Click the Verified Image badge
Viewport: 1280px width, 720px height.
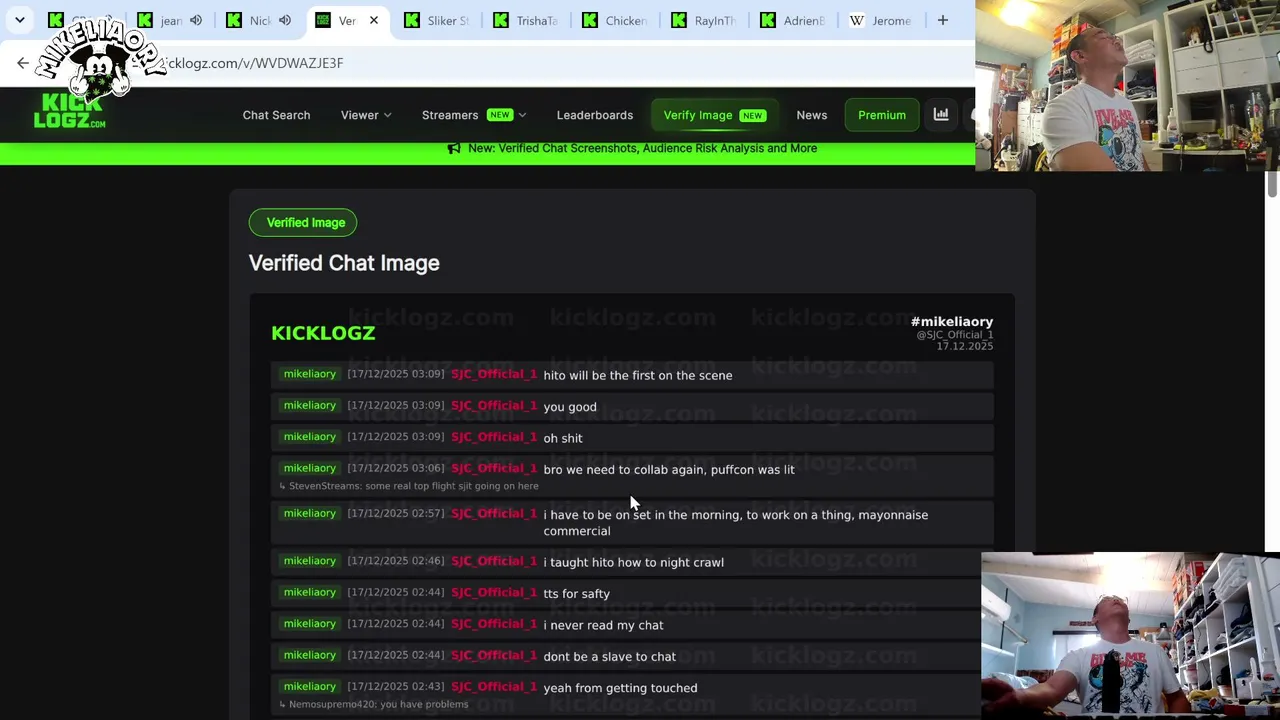pos(303,223)
